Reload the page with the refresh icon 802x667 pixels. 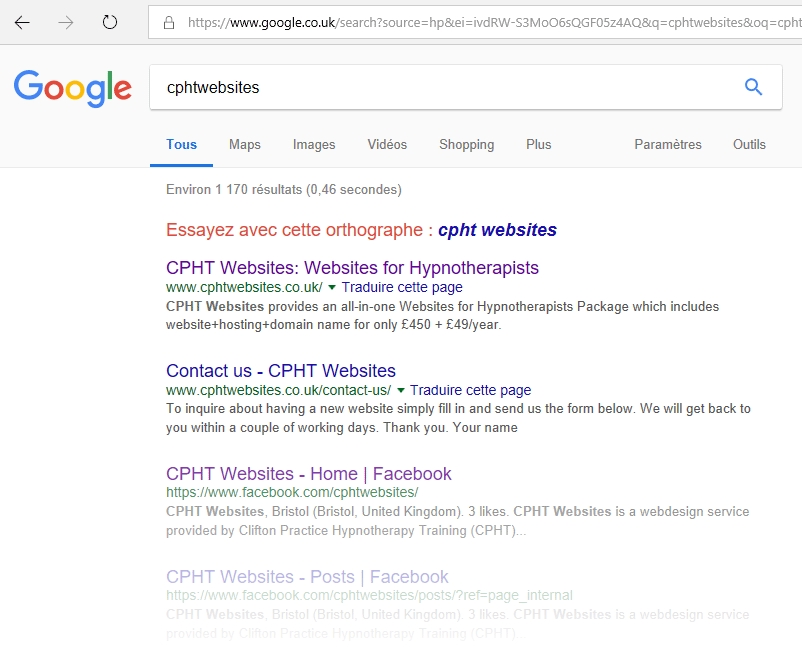click(x=110, y=22)
